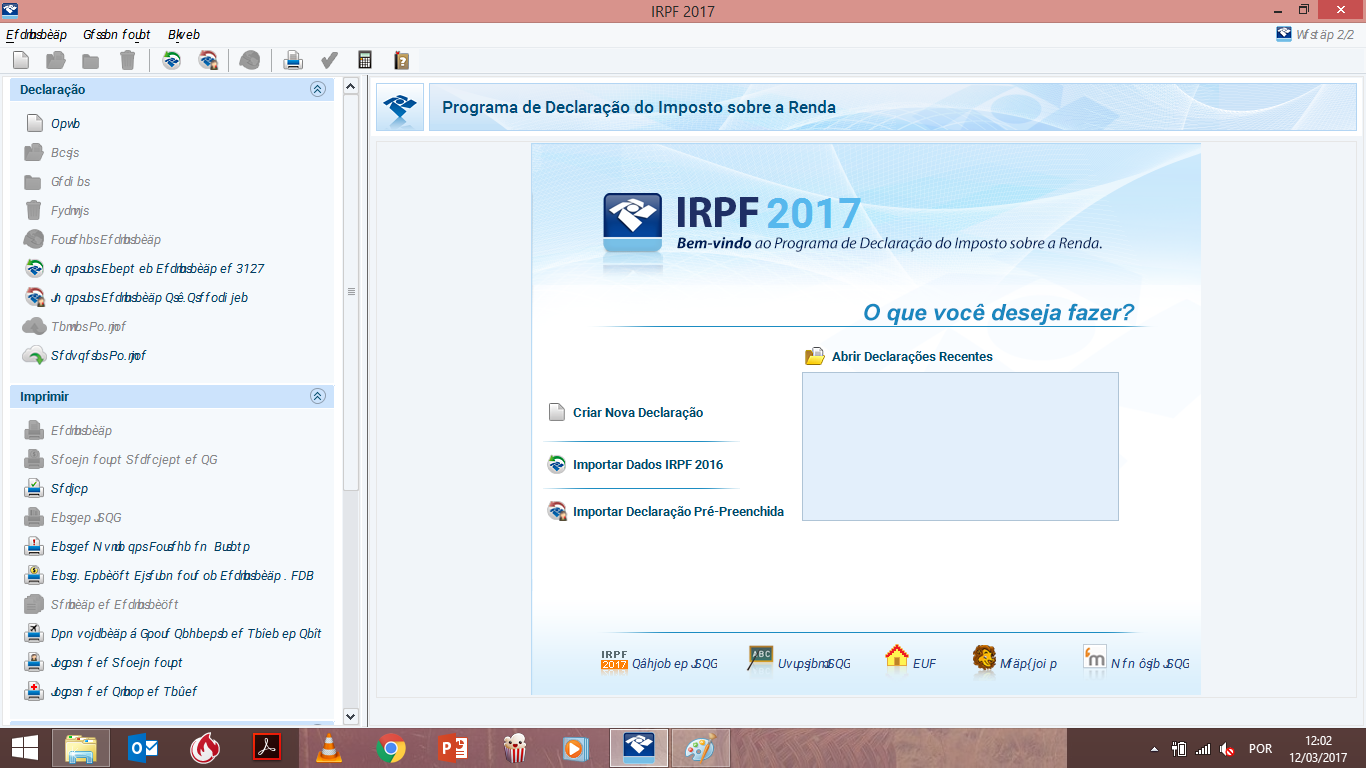Click the close folder toolbar icon
The width and height of the screenshot is (1366, 768).
click(x=91, y=61)
